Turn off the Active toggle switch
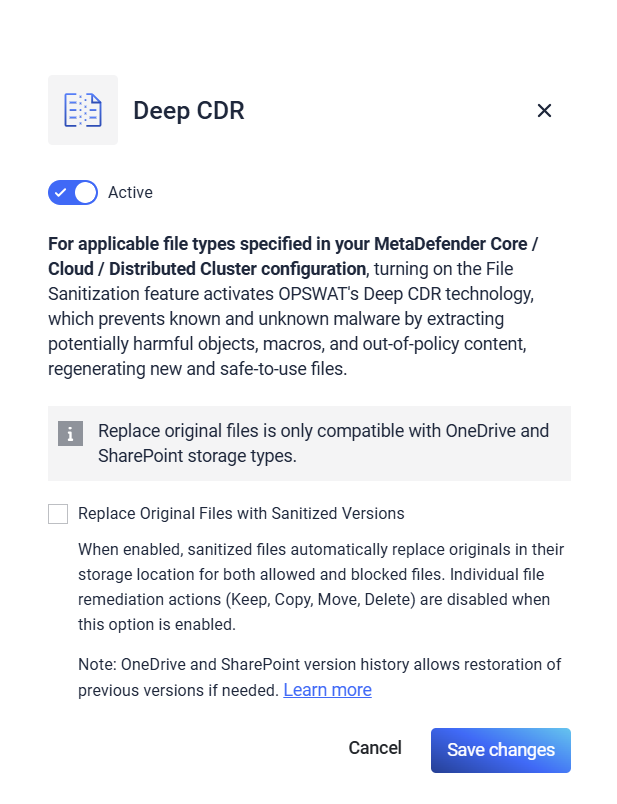Image resolution: width=617 pixels, height=804 pixels. [73, 192]
